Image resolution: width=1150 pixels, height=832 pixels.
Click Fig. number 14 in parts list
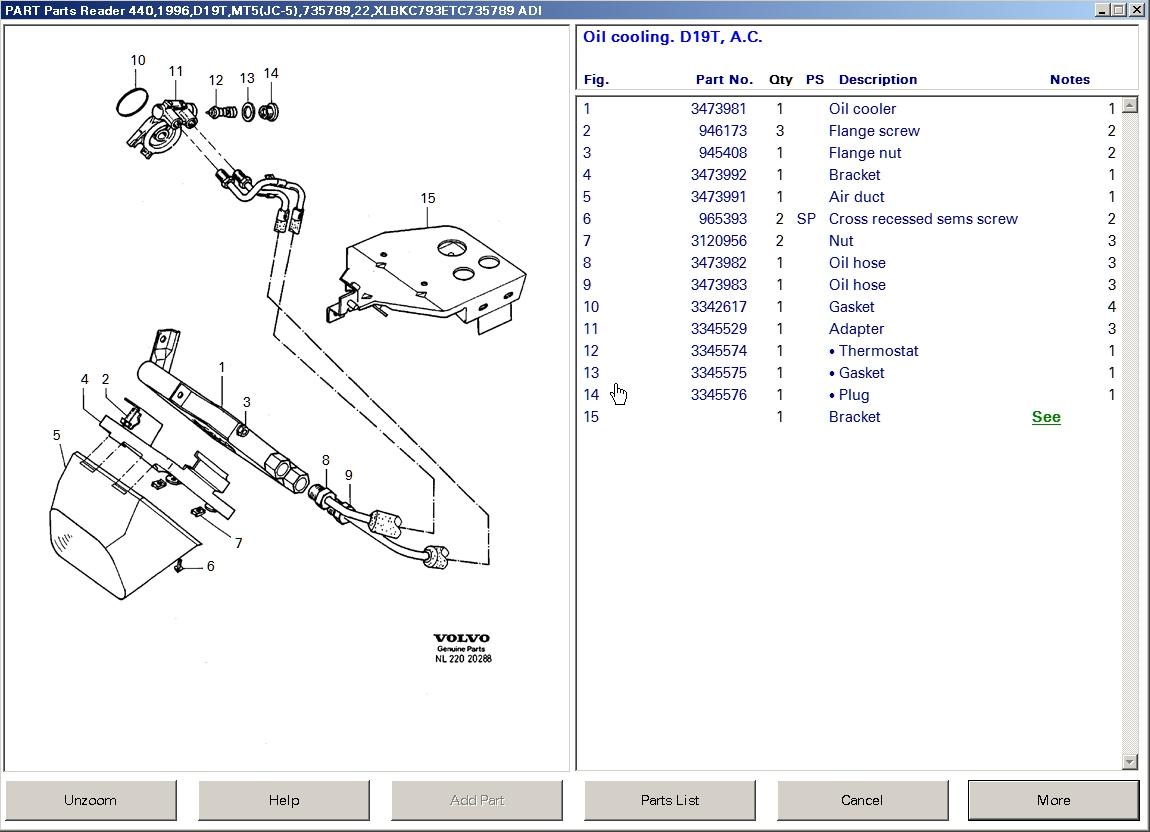click(x=591, y=395)
